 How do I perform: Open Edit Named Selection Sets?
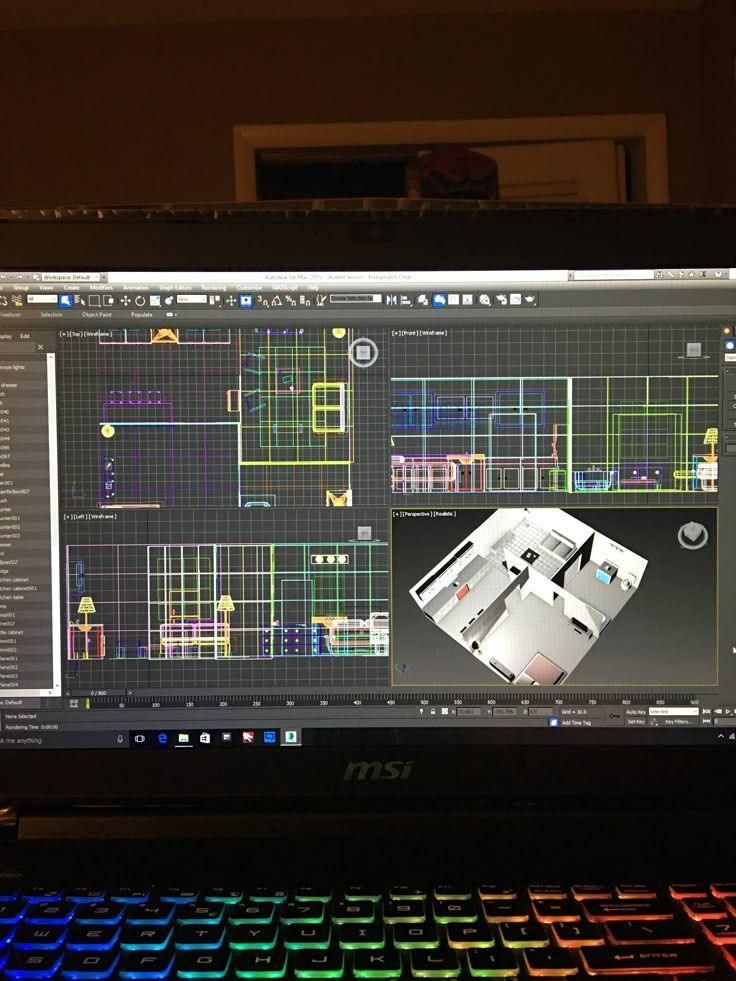click(x=320, y=300)
